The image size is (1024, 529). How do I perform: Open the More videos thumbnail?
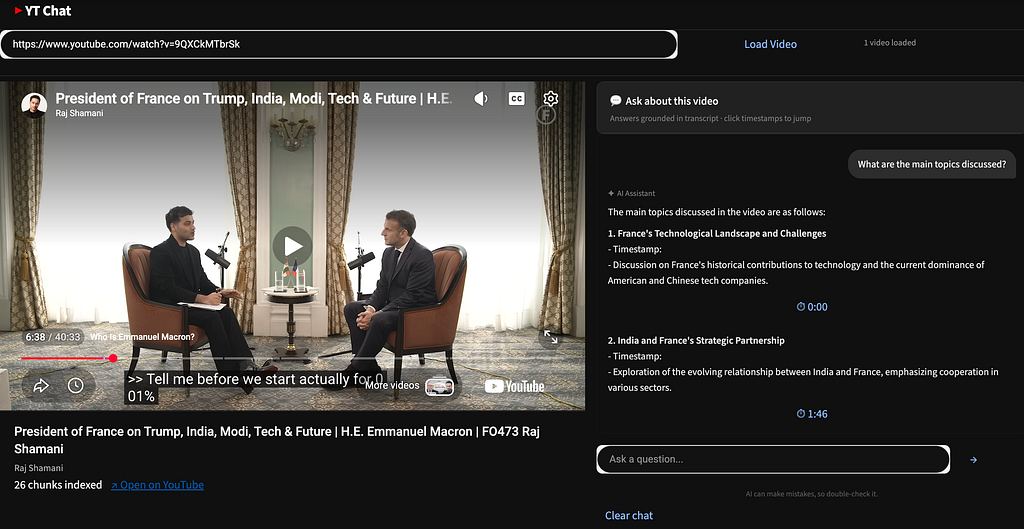click(x=440, y=387)
